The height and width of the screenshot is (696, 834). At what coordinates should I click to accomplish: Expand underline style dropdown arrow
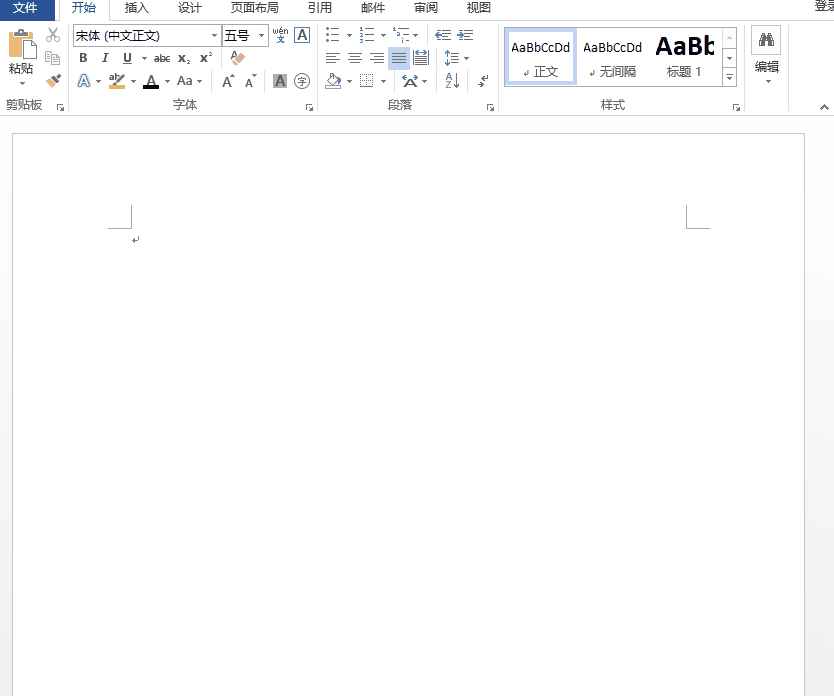[144, 58]
